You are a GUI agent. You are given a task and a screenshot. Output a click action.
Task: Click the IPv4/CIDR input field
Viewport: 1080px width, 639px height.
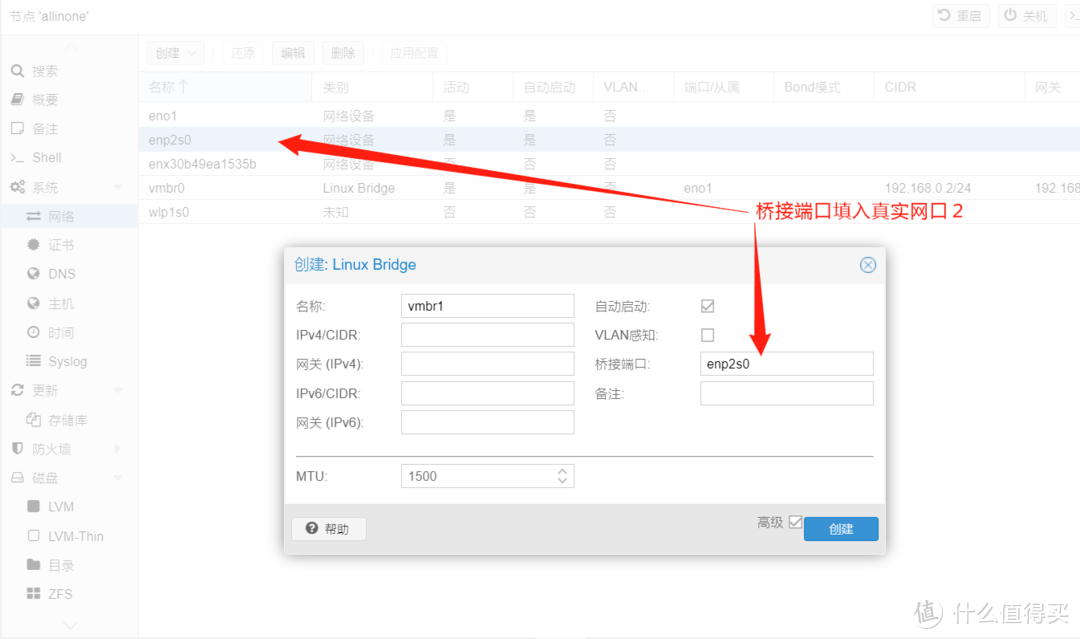coord(487,334)
